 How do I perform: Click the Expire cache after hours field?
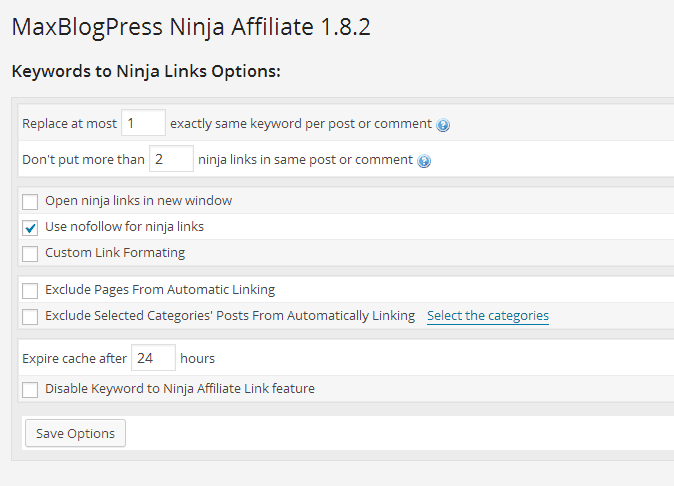153,358
